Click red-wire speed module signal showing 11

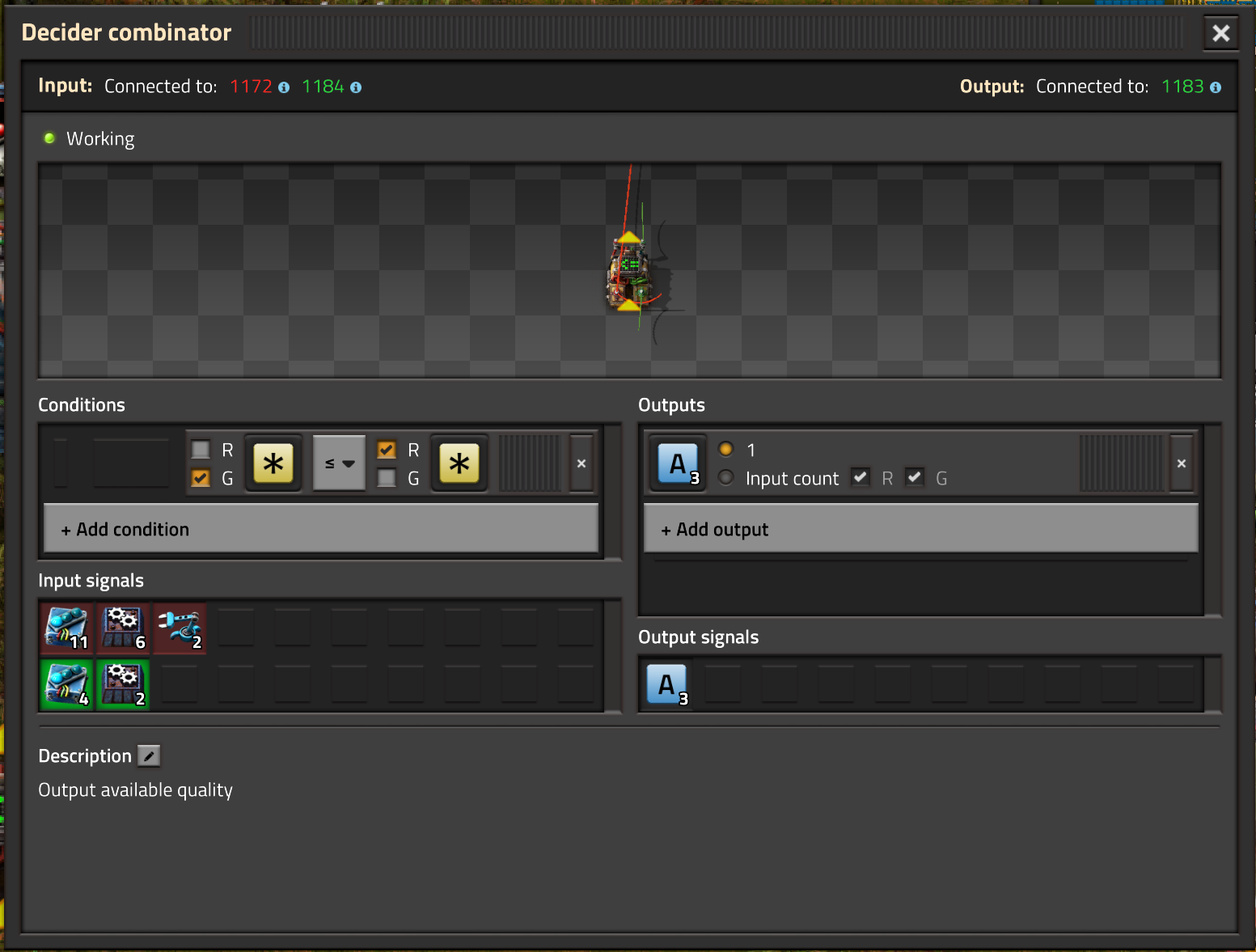click(67, 628)
